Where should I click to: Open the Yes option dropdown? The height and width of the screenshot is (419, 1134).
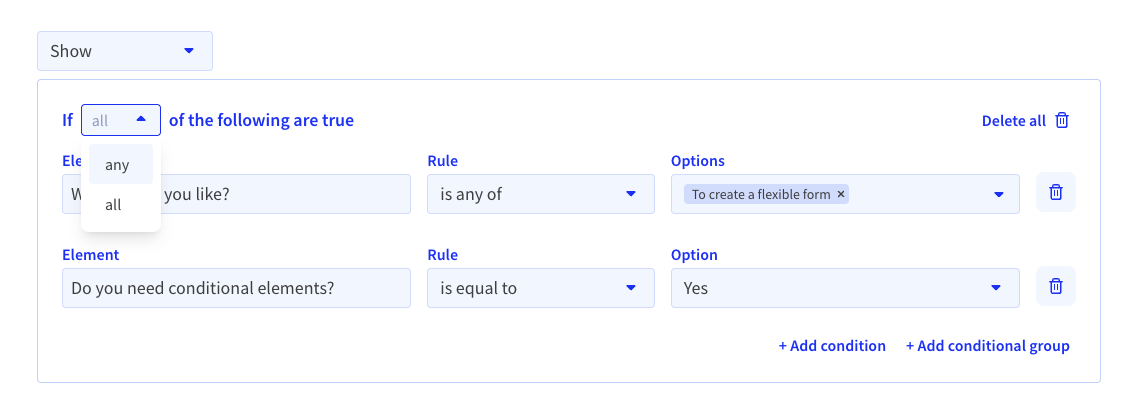click(x=845, y=288)
